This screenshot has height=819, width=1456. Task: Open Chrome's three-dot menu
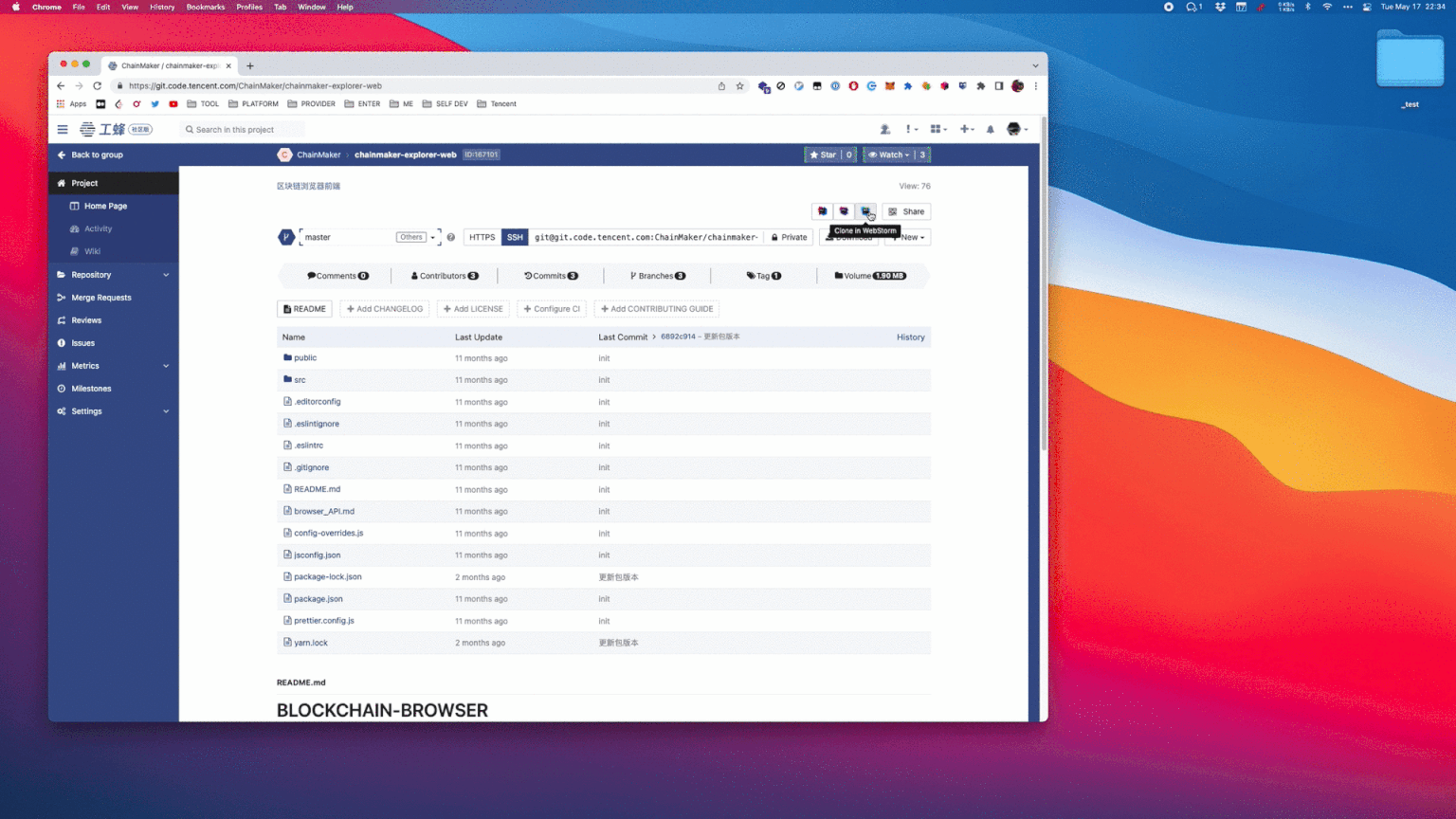(1036, 85)
